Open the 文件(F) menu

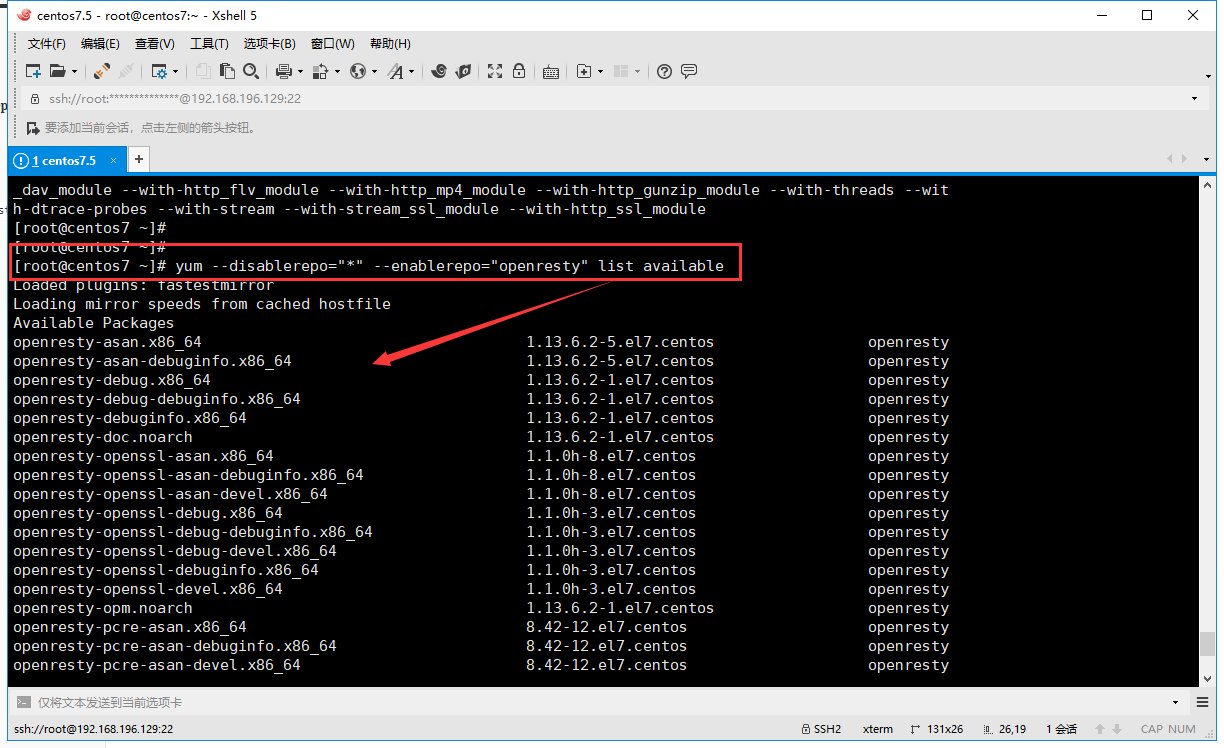tap(46, 44)
